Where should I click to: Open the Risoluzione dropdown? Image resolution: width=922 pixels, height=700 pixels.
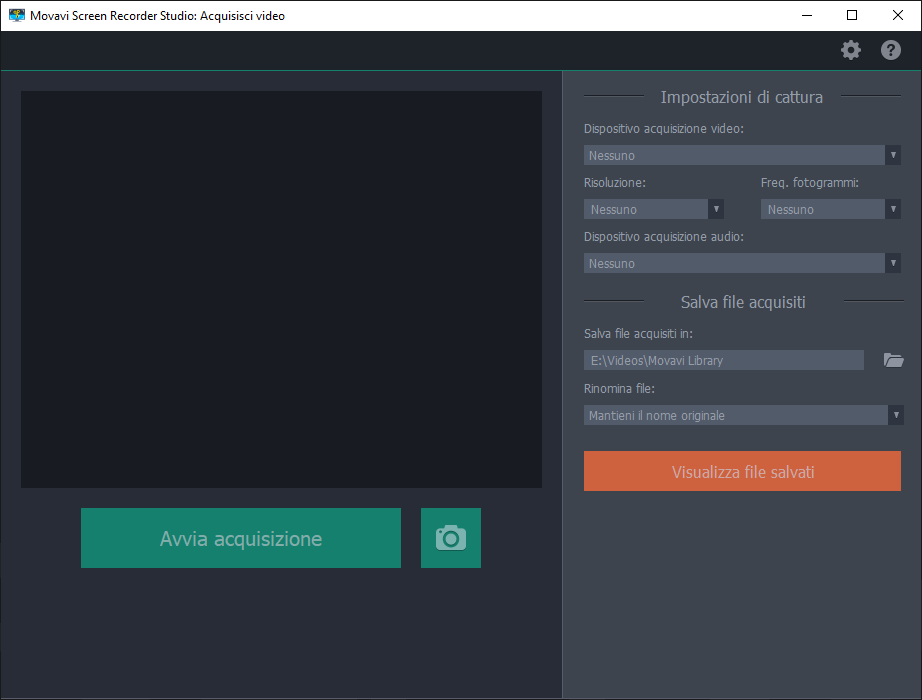click(653, 209)
